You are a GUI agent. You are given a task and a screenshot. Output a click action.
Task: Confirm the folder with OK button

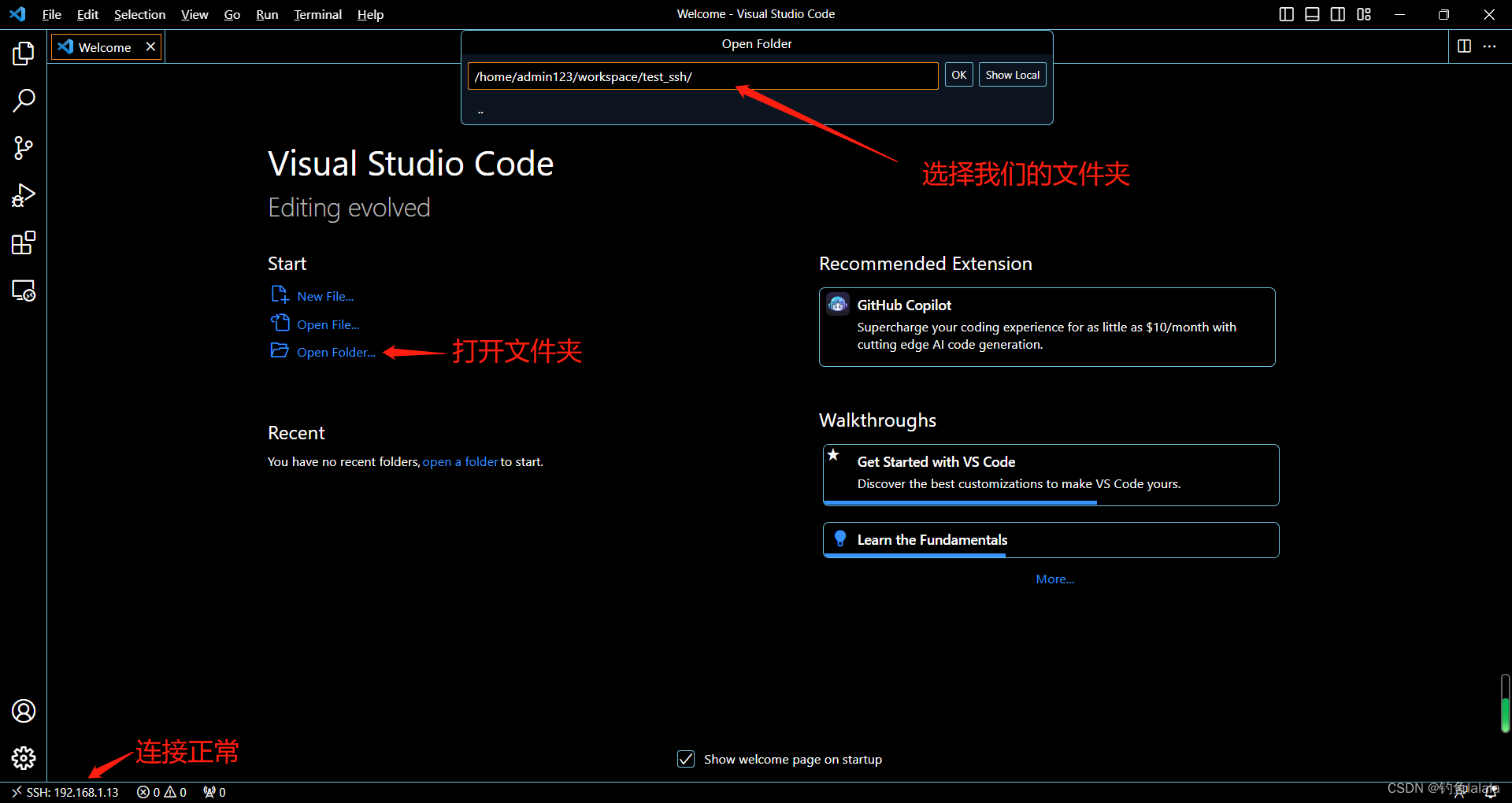(958, 75)
